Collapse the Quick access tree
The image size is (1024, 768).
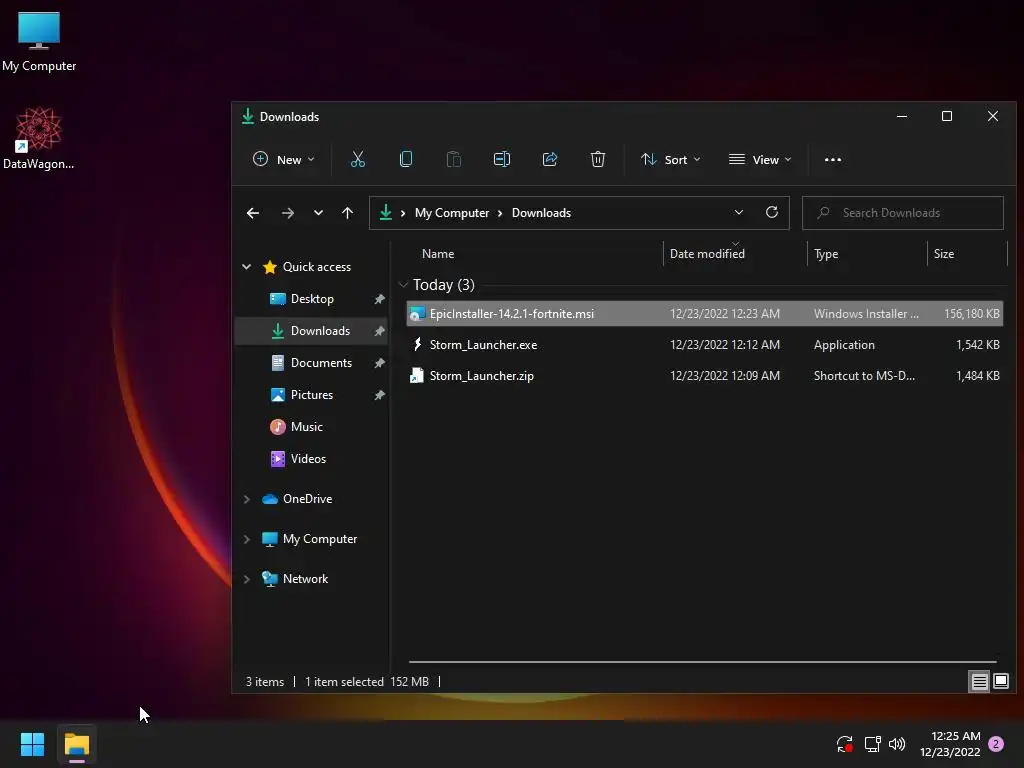pos(247,266)
